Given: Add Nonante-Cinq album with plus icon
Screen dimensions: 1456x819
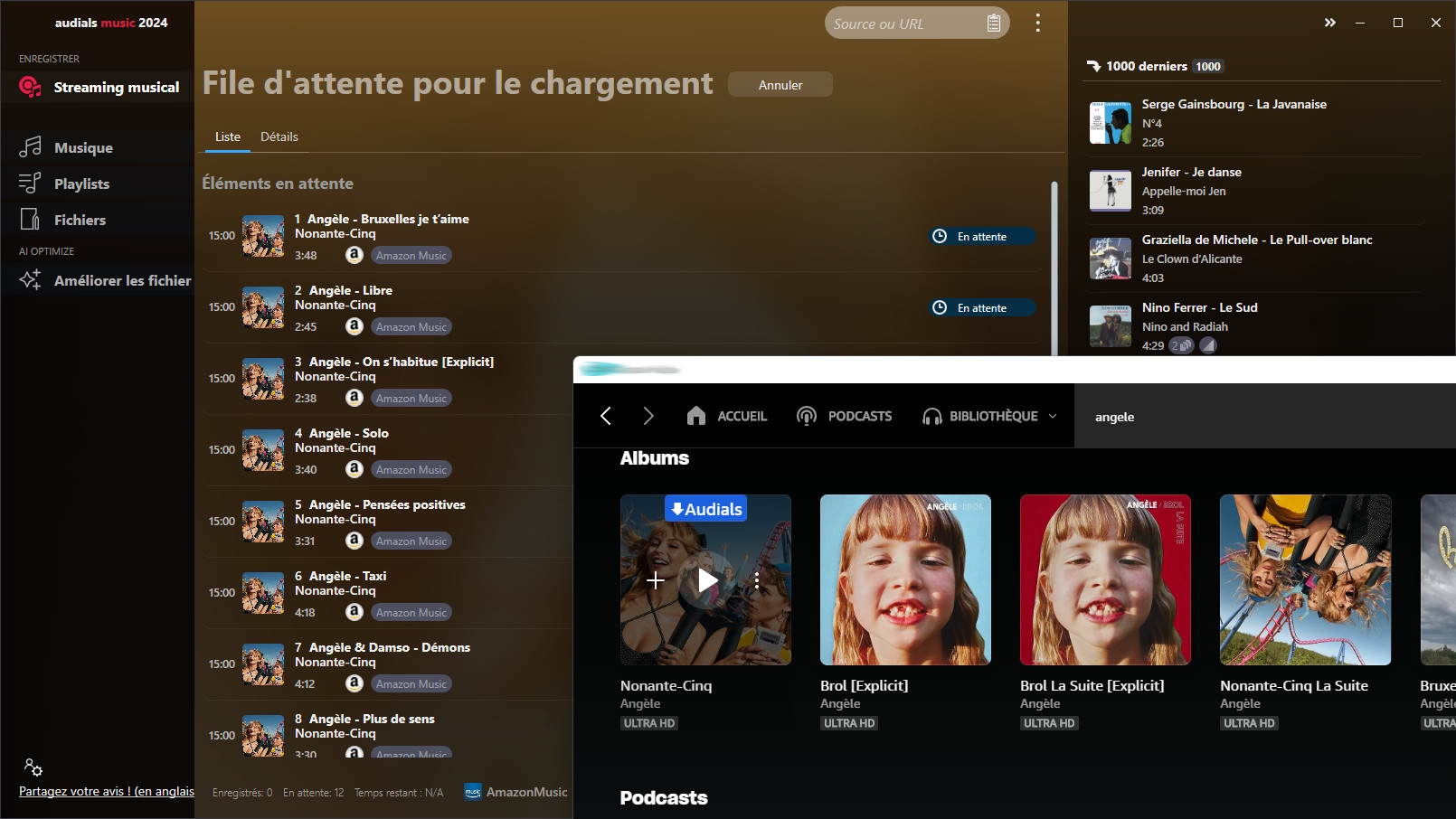Looking at the screenshot, I should coord(656,580).
